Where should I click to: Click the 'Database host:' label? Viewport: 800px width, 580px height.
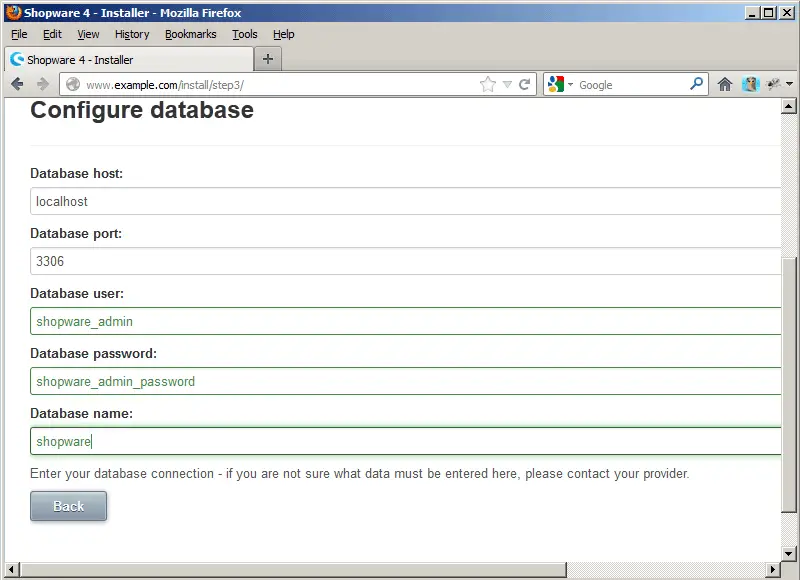coord(77,173)
